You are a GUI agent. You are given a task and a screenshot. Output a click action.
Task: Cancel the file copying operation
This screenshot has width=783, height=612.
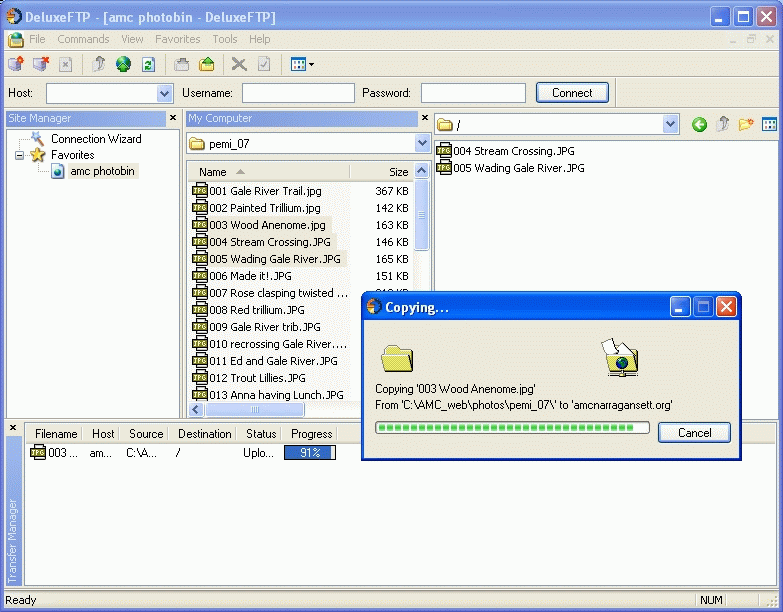pos(694,433)
